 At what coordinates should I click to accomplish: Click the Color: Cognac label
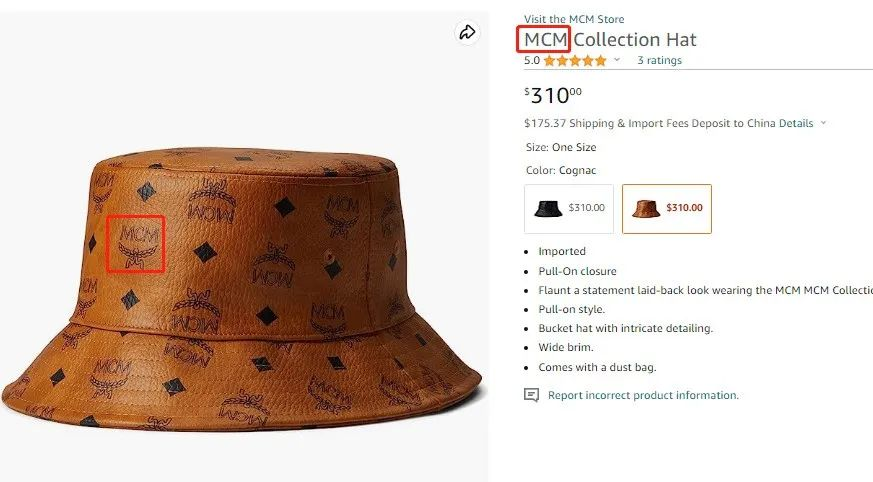pyautogui.click(x=560, y=171)
